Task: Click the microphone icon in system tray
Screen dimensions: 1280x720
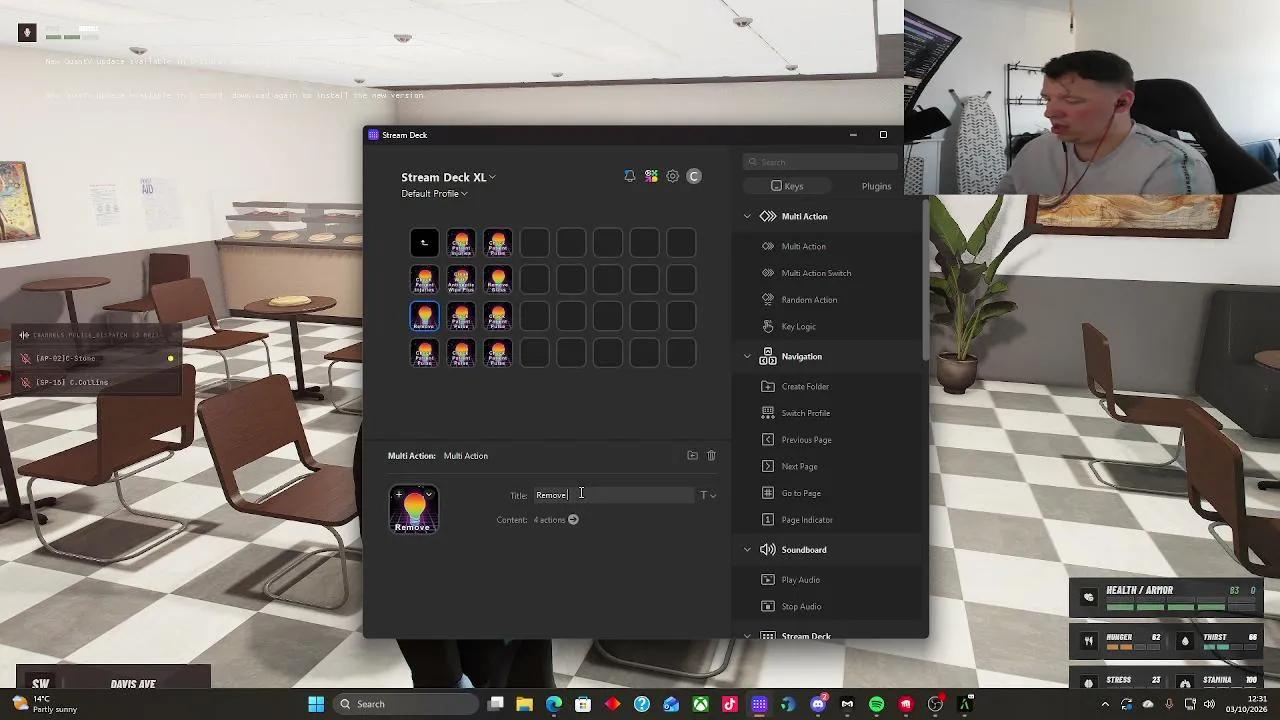Action: point(1169,704)
